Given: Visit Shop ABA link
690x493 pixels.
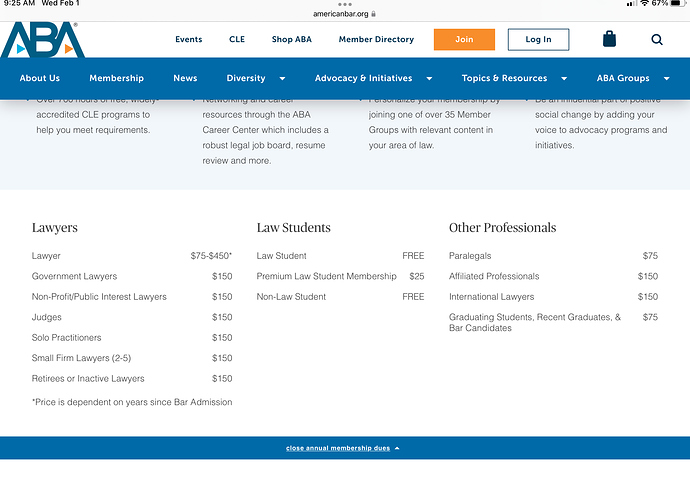Looking at the screenshot, I should click(x=292, y=39).
